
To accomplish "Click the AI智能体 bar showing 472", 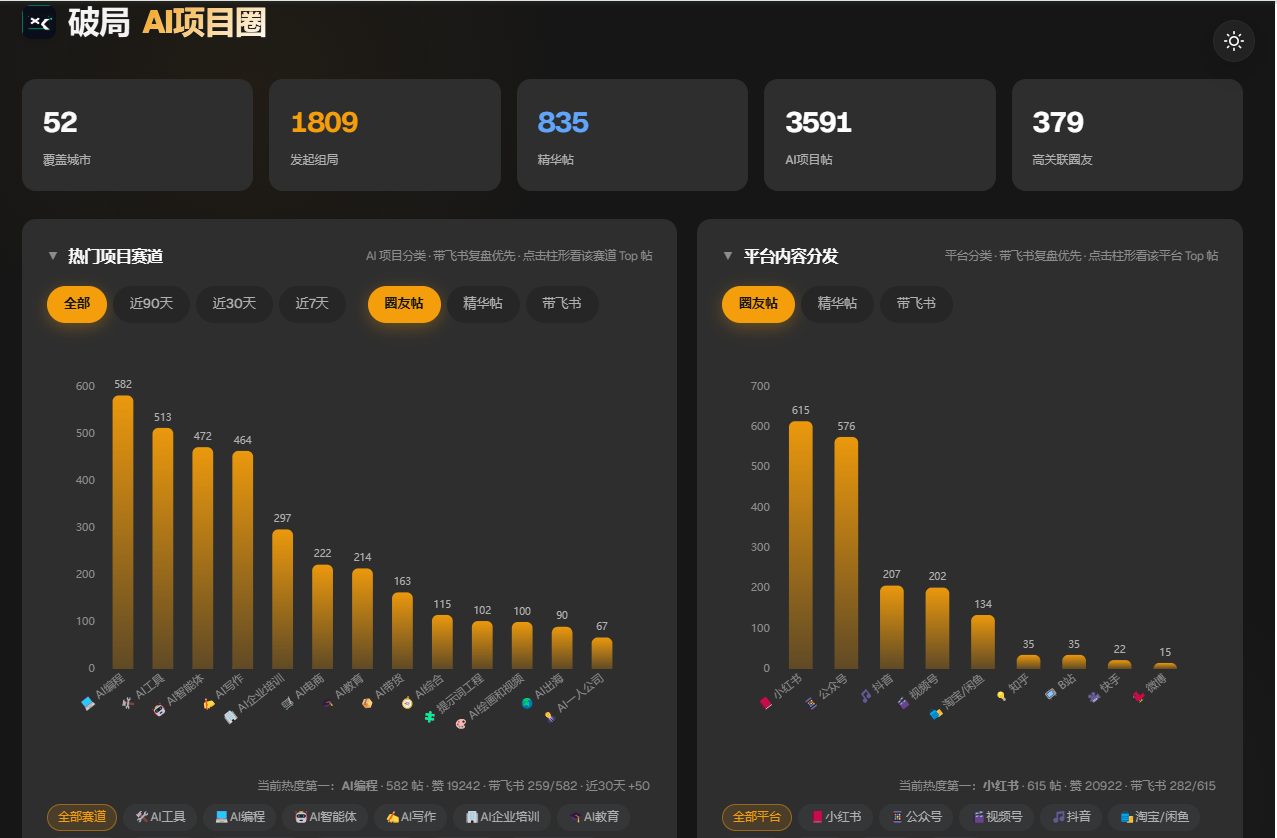I will pos(203,558).
